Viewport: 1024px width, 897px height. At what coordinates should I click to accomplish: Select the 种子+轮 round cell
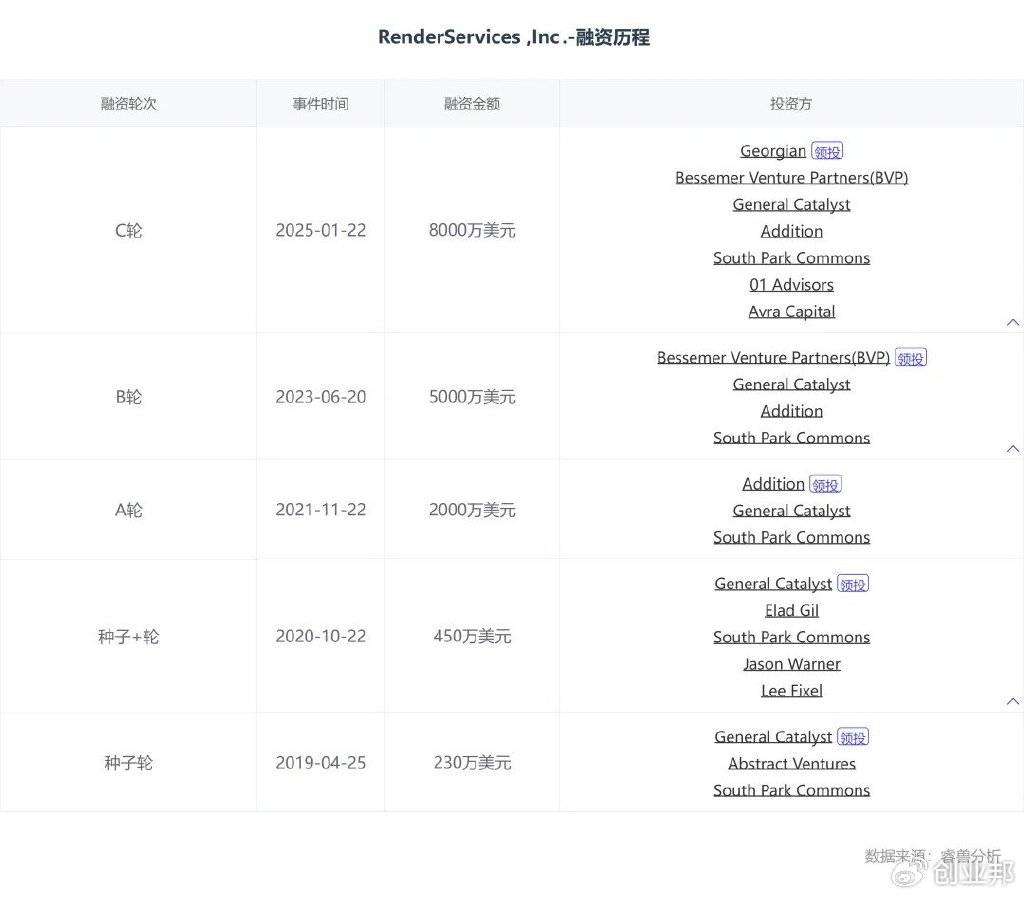[x=128, y=637]
